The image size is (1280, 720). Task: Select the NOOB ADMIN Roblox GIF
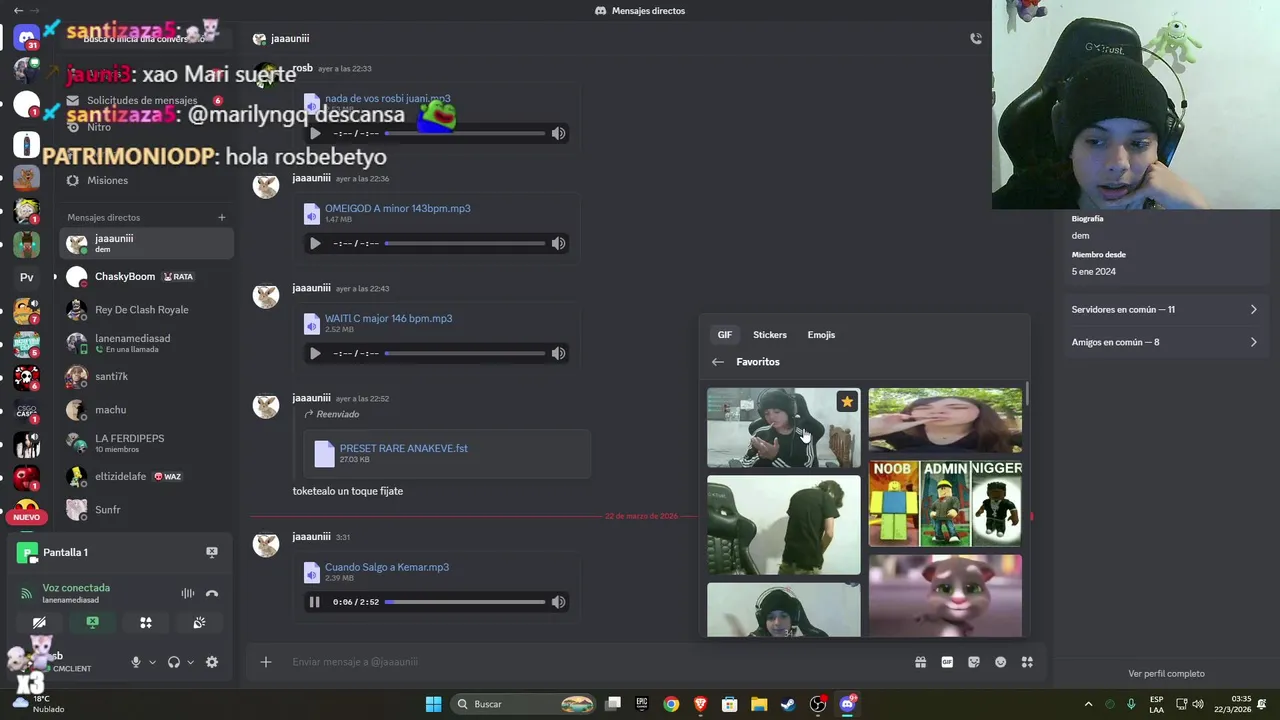[x=945, y=504]
